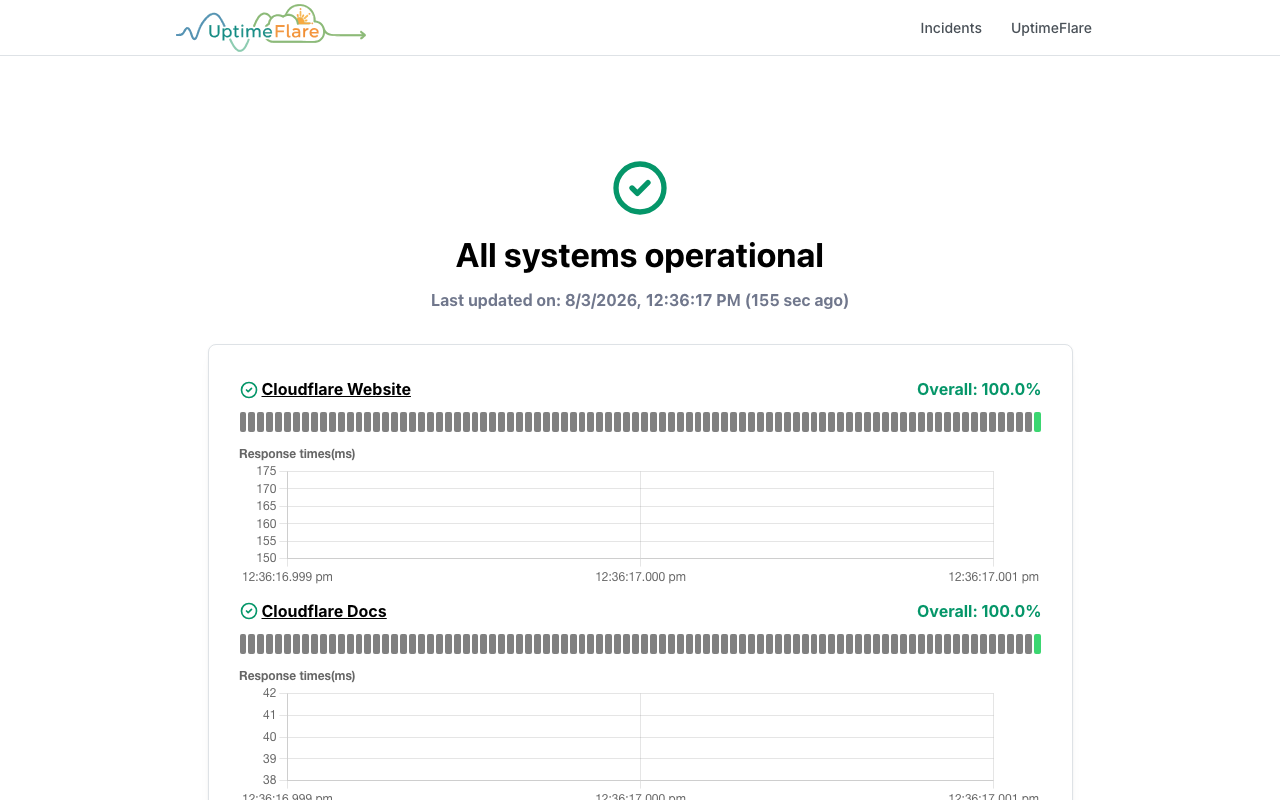Screen dimensions: 1280x800
Task: Click Response times(ms) label under Cloudflare Docs
Action: [x=297, y=676]
